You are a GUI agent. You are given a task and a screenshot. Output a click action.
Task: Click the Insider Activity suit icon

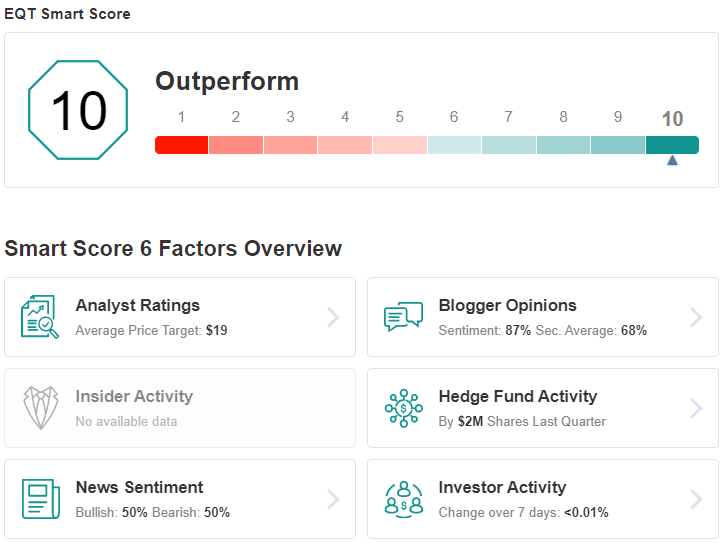41,408
